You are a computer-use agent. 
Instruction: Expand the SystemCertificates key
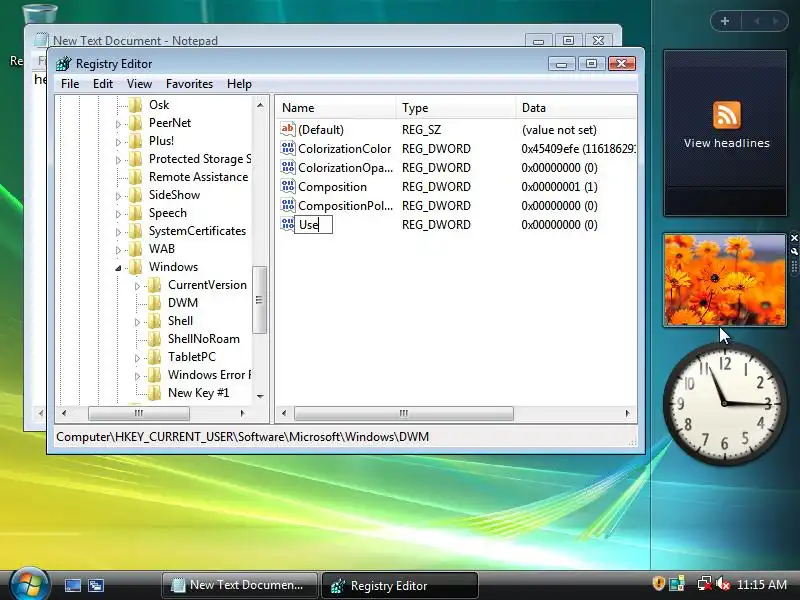(x=118, y=232)
